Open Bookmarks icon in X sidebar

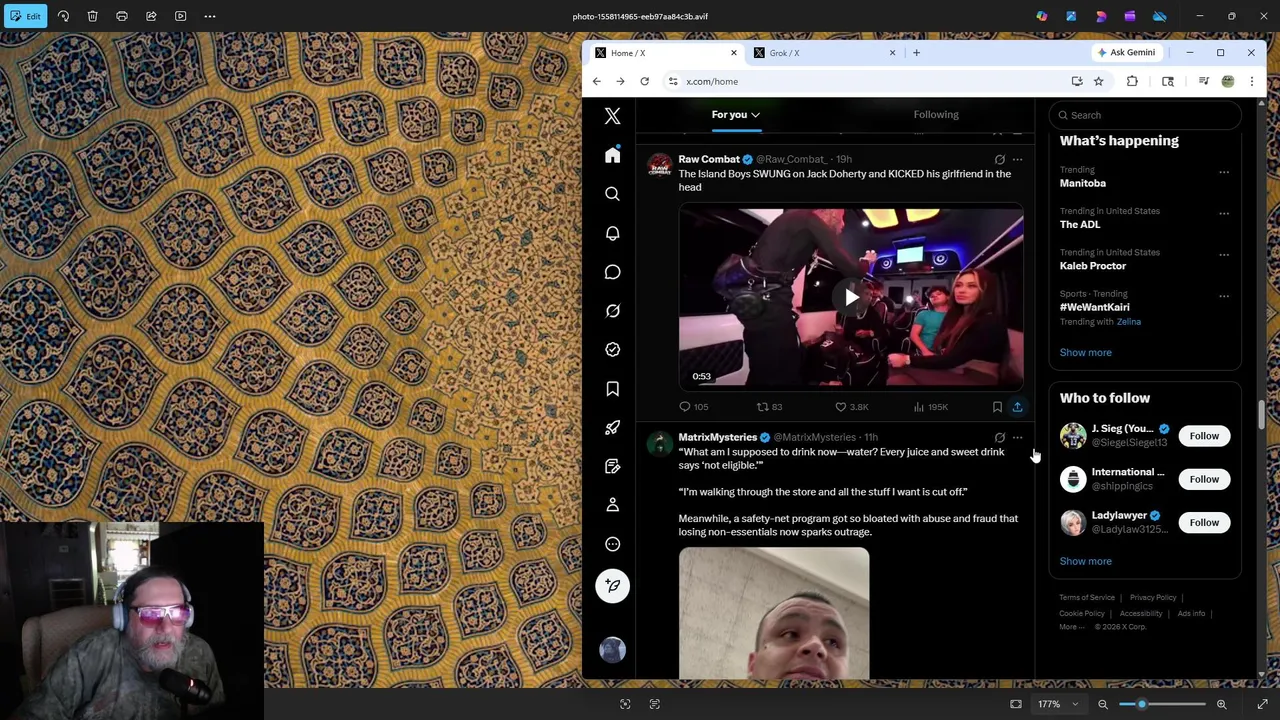(612, 389)
